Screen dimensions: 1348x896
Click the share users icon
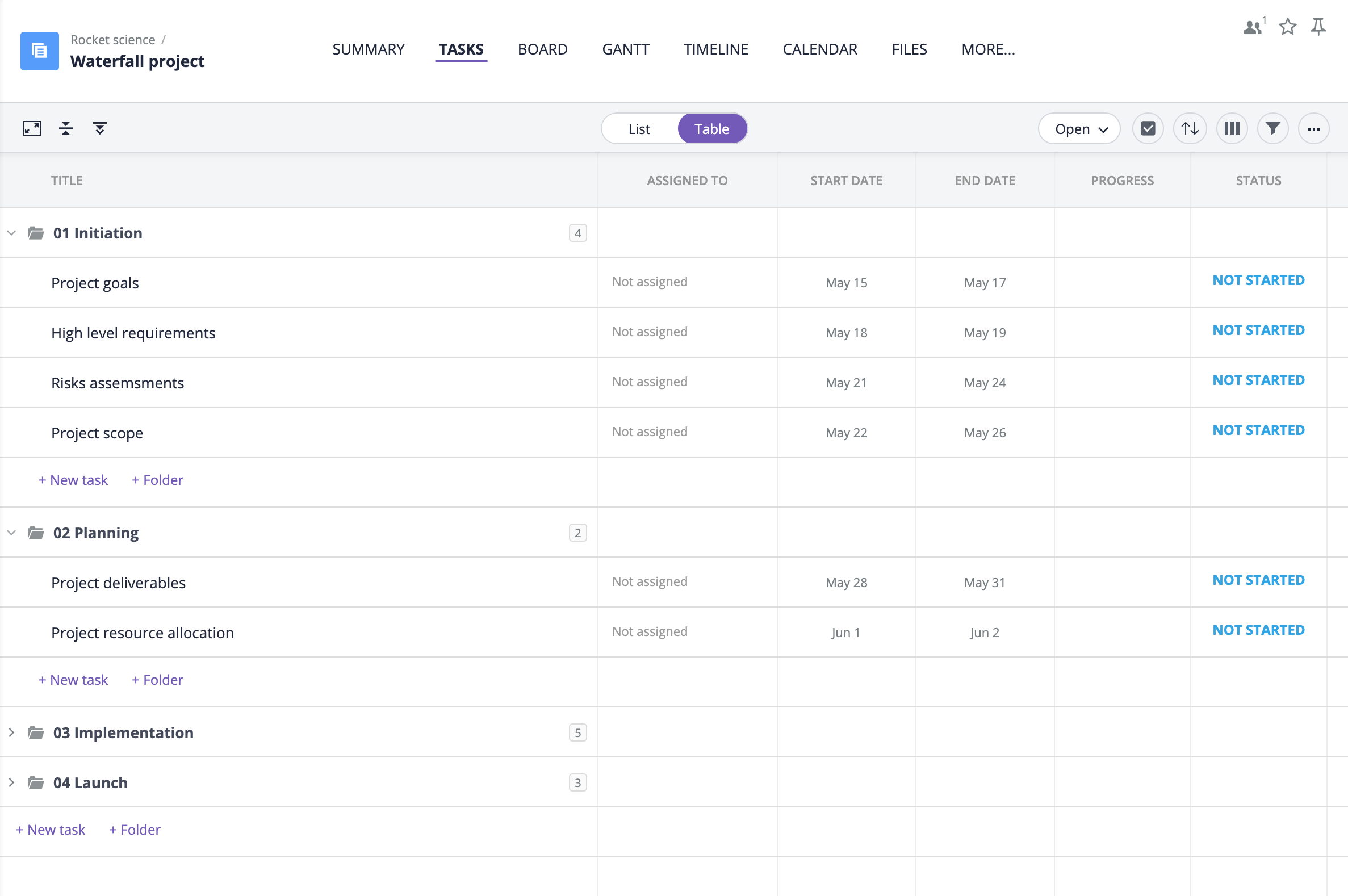pos(1253,27)
